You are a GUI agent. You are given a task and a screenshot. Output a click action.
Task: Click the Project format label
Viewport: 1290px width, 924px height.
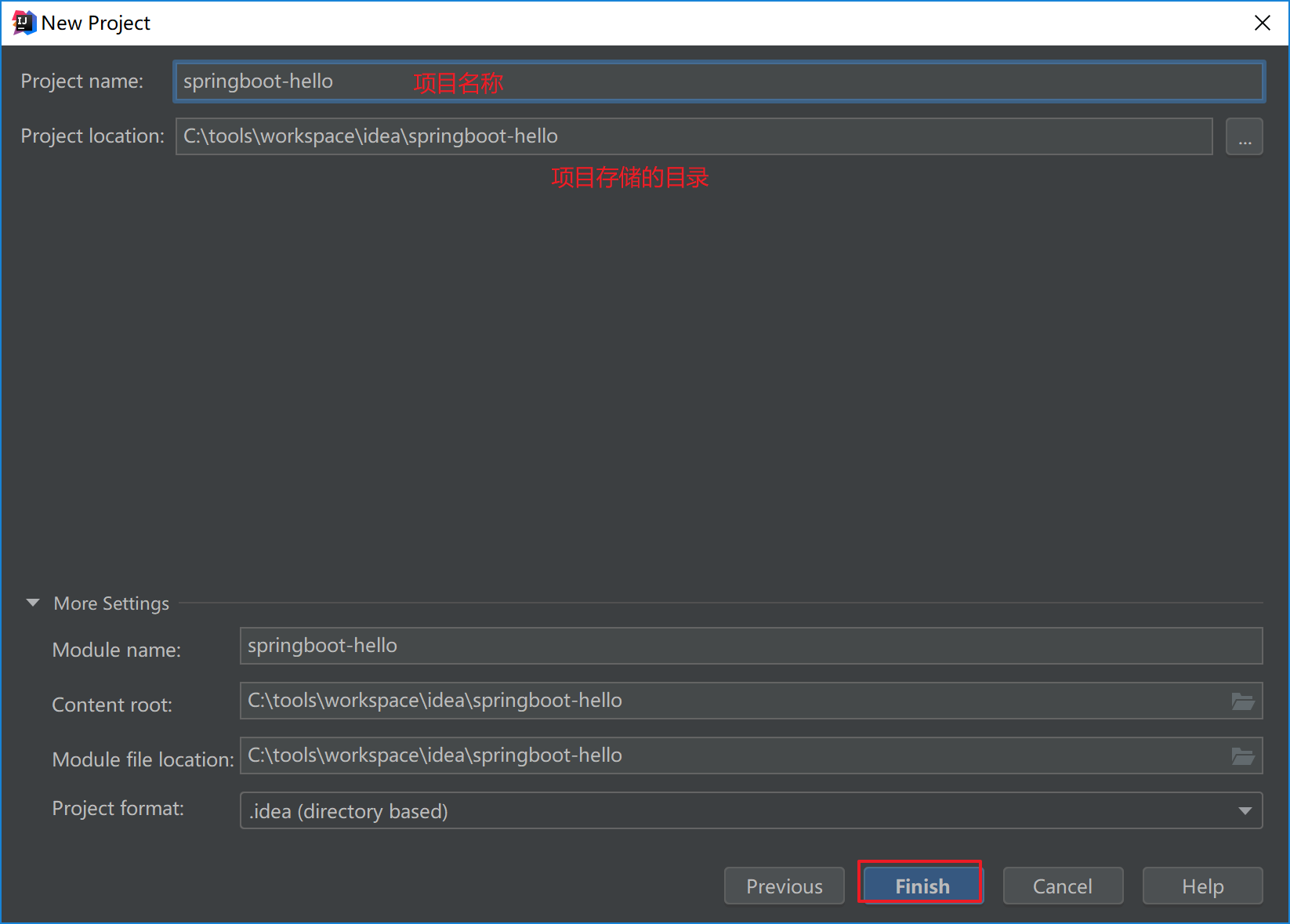pyautogui.click(x=118, y=808)
